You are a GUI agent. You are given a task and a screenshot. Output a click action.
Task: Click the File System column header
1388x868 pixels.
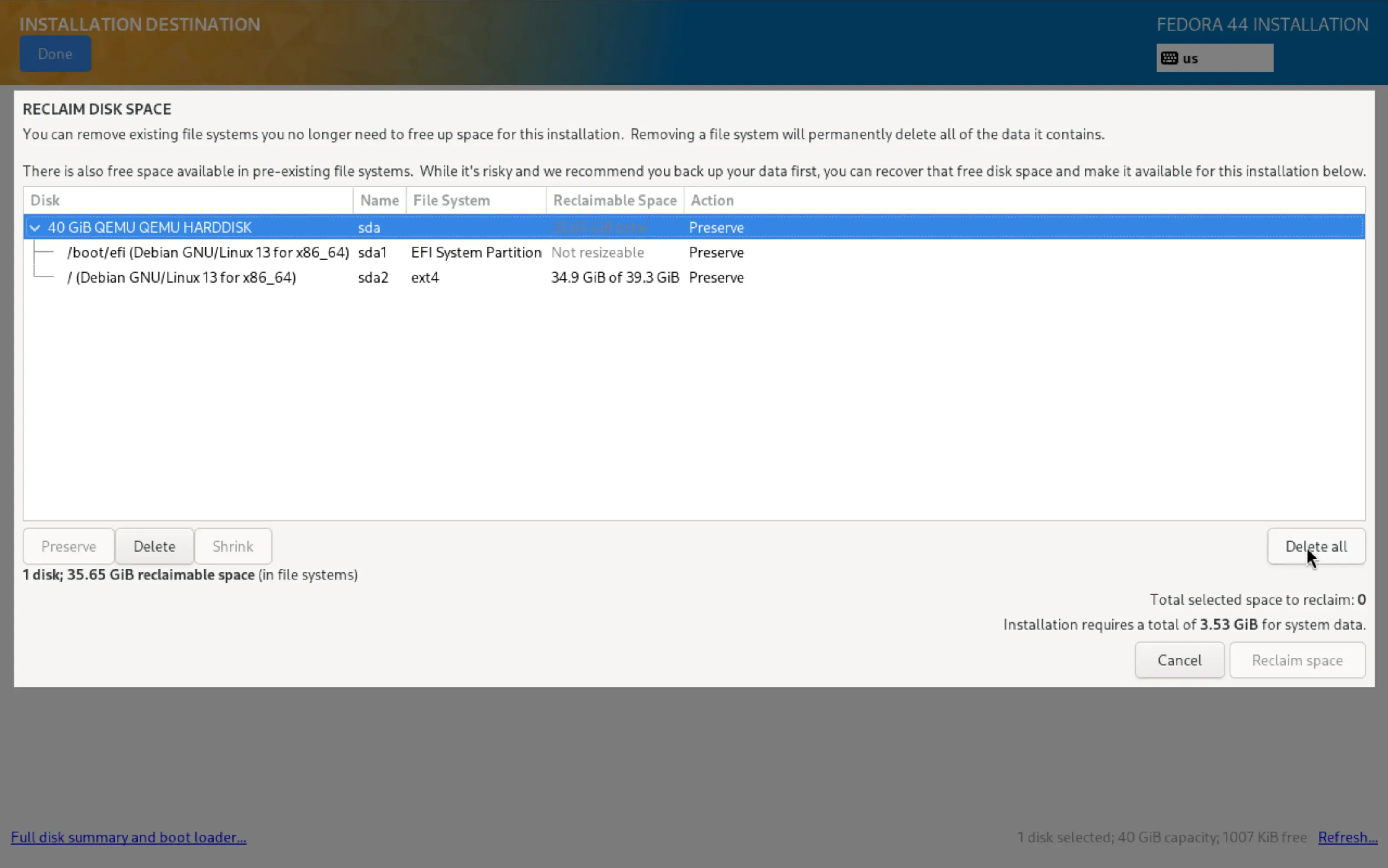pyautogui.click(x=476, y=201)
